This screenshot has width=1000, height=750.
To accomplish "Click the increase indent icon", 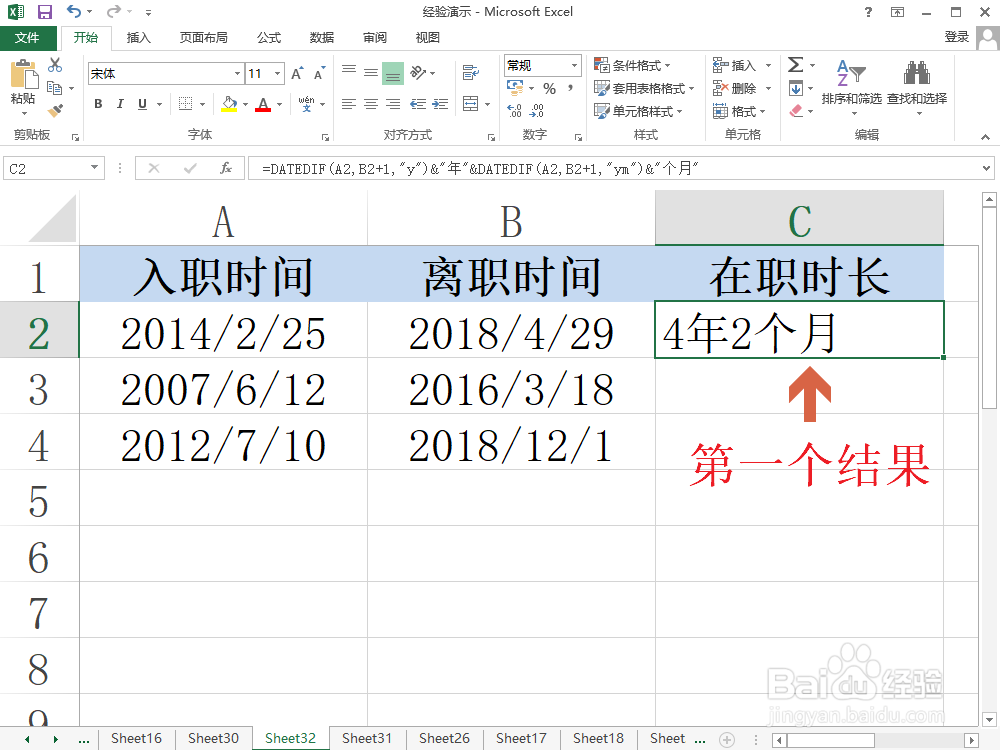I will pyautogui.click(x=440, y=104).
